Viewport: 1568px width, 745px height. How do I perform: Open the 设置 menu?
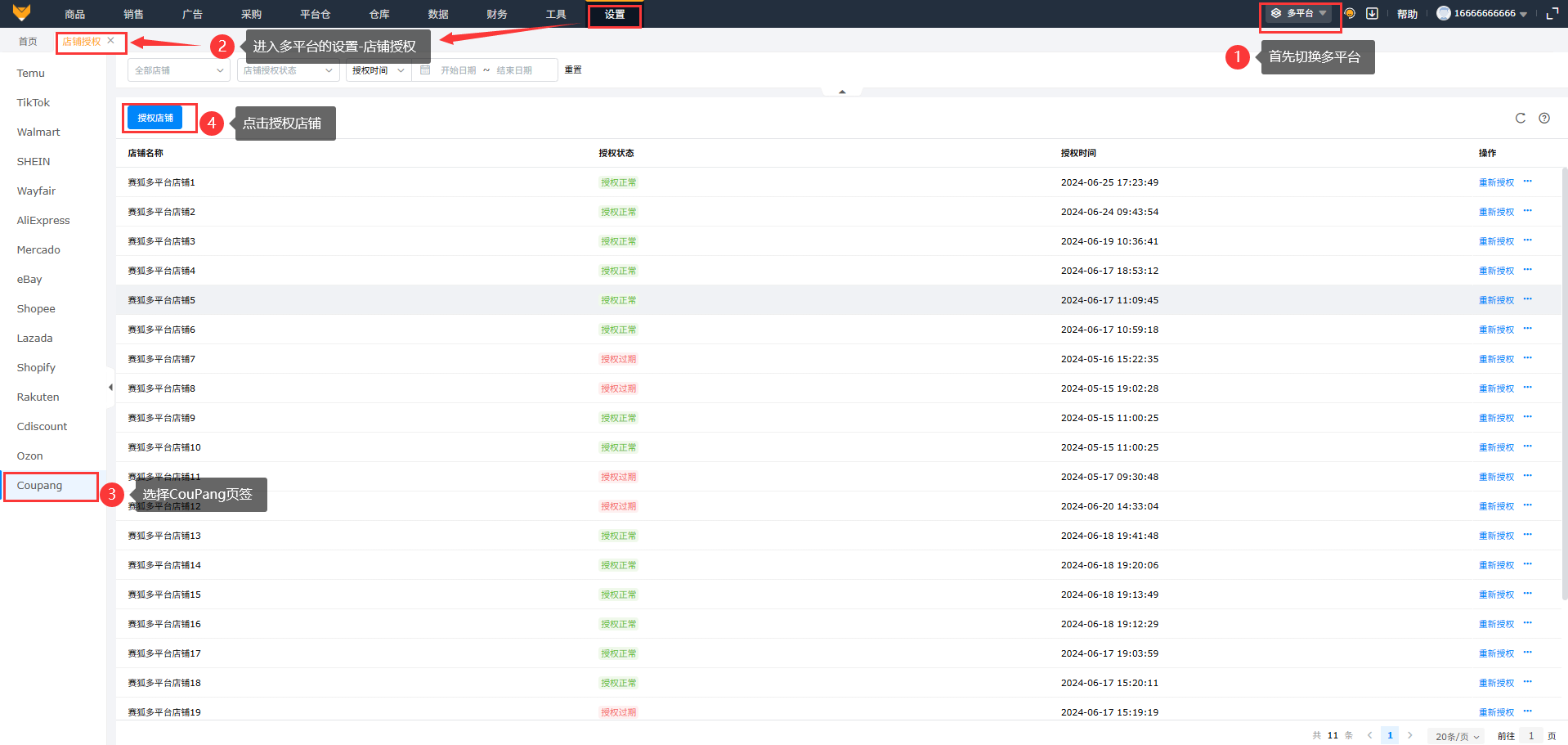[614, 14]
